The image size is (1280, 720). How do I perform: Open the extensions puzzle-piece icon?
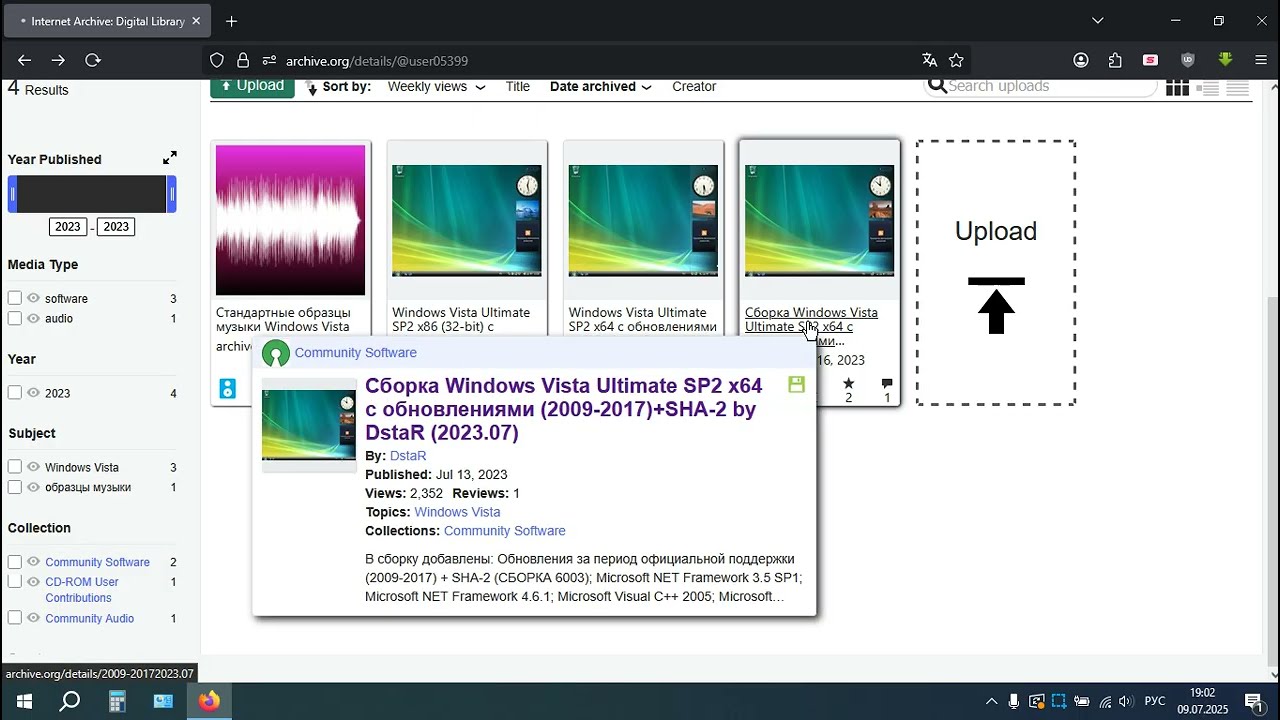tap(1115, 60)
